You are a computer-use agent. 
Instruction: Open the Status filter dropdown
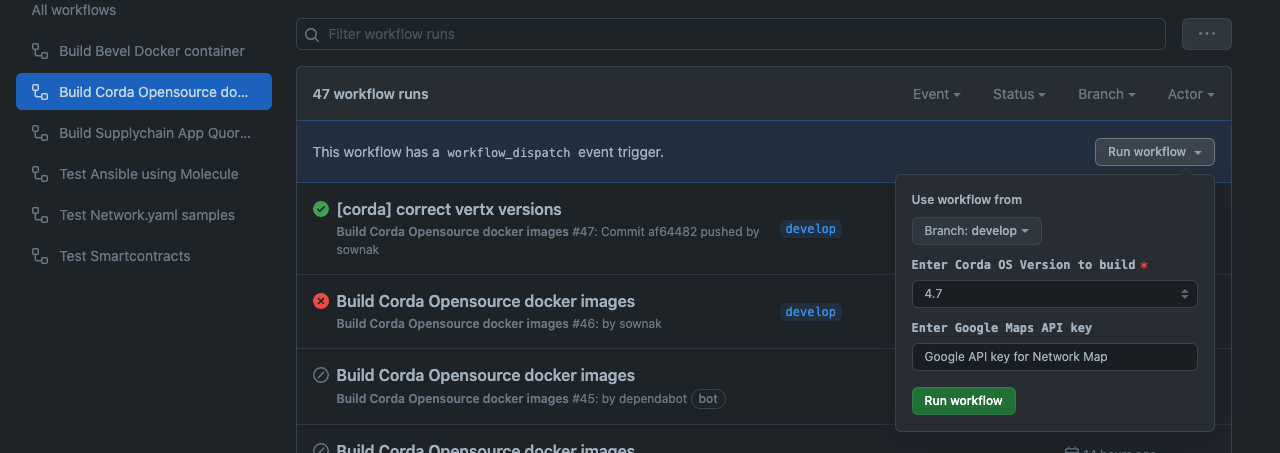1019,94
